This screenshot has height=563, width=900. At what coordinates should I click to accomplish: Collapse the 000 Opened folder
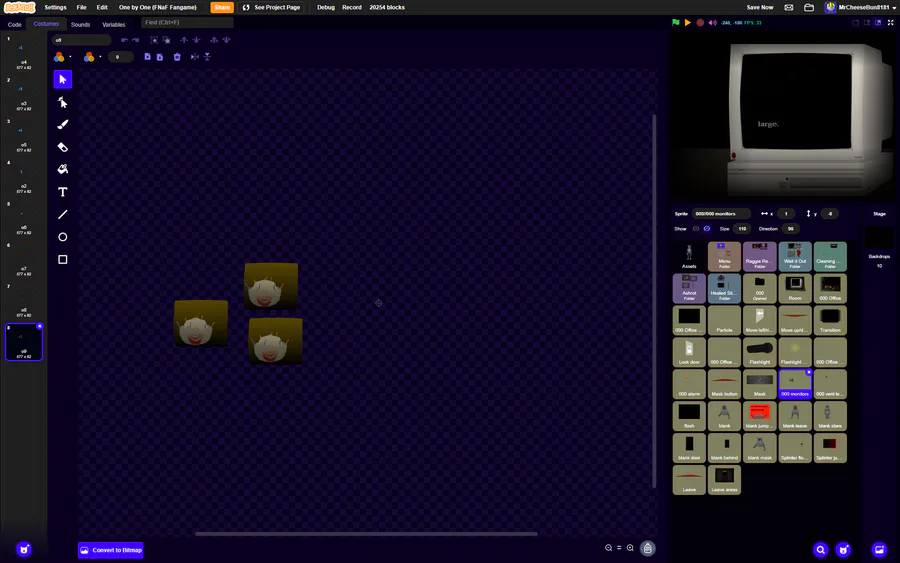(x=759, y=288)
